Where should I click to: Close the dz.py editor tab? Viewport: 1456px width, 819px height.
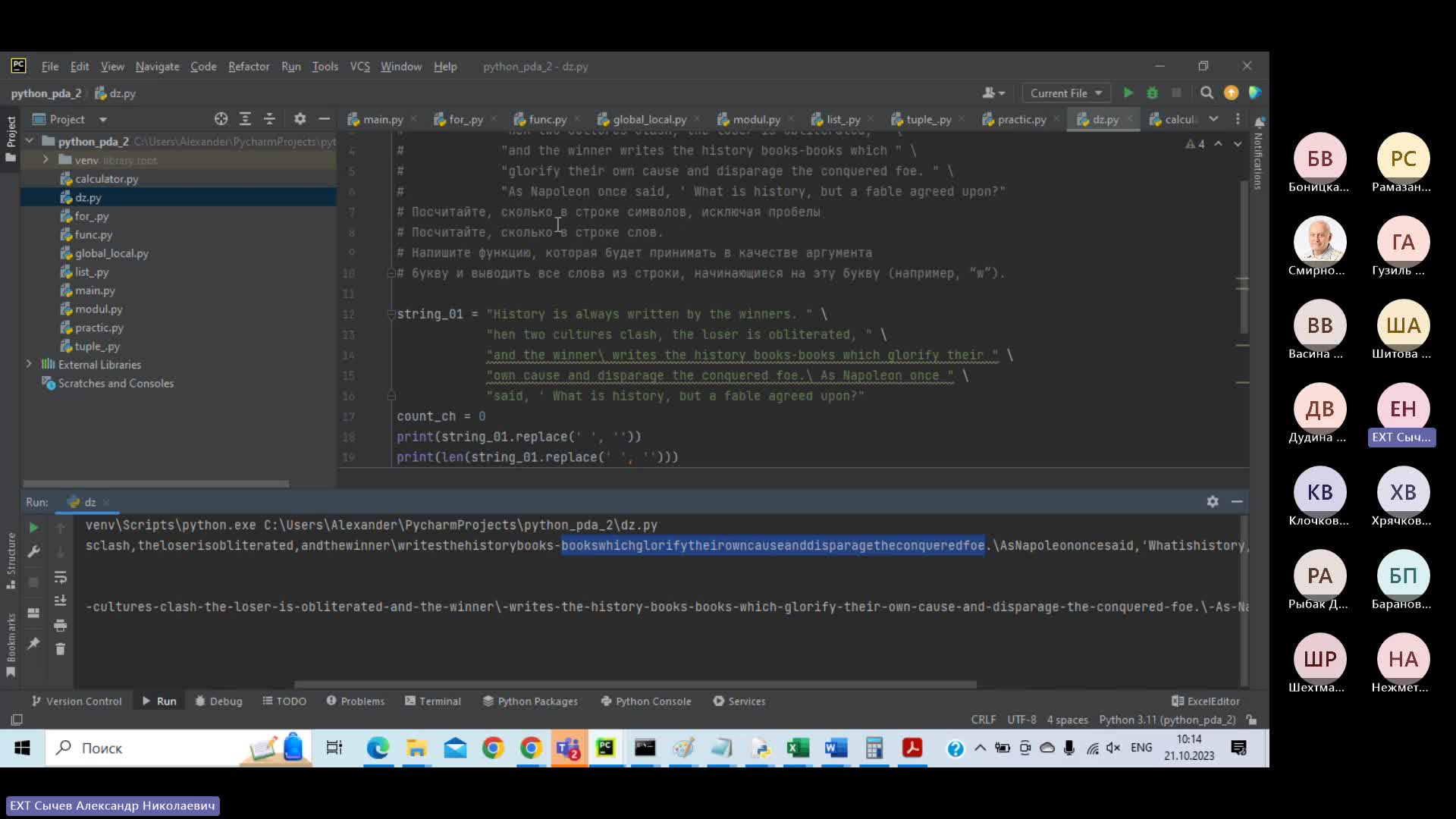tap(1129, 119)
